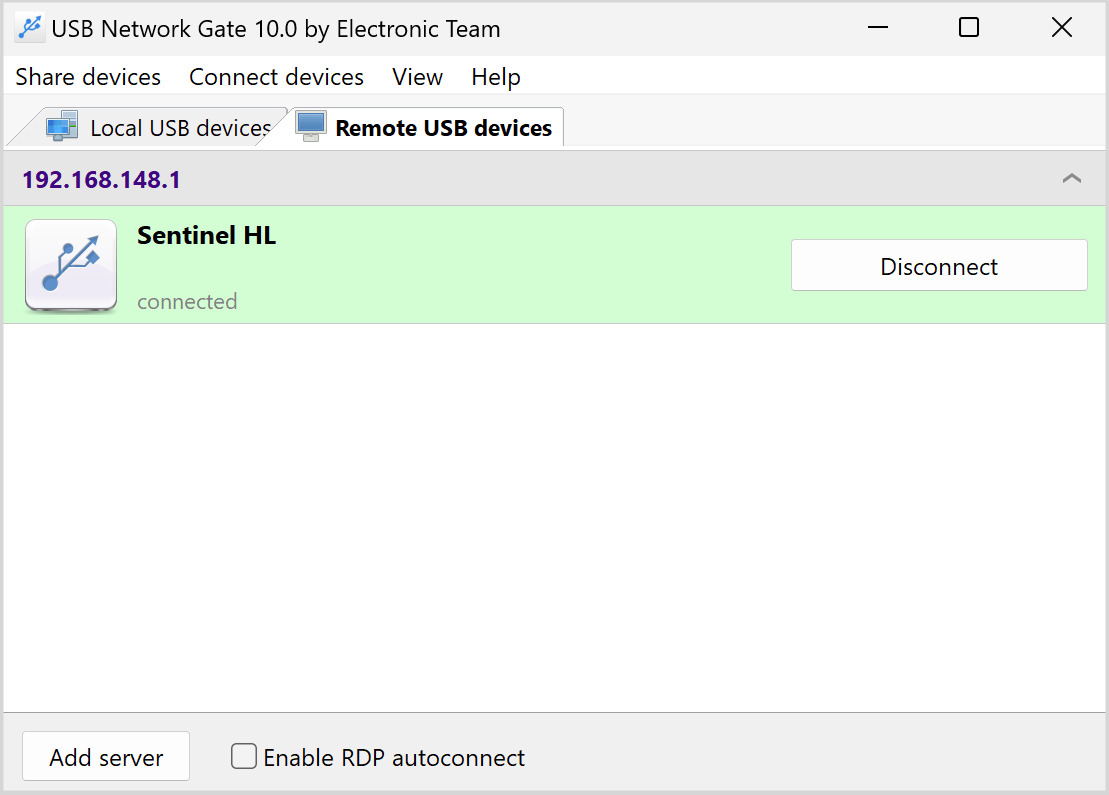Click the Remote USB devices monitor icon
Viewport: 1109px width, 795px height.
311,126
